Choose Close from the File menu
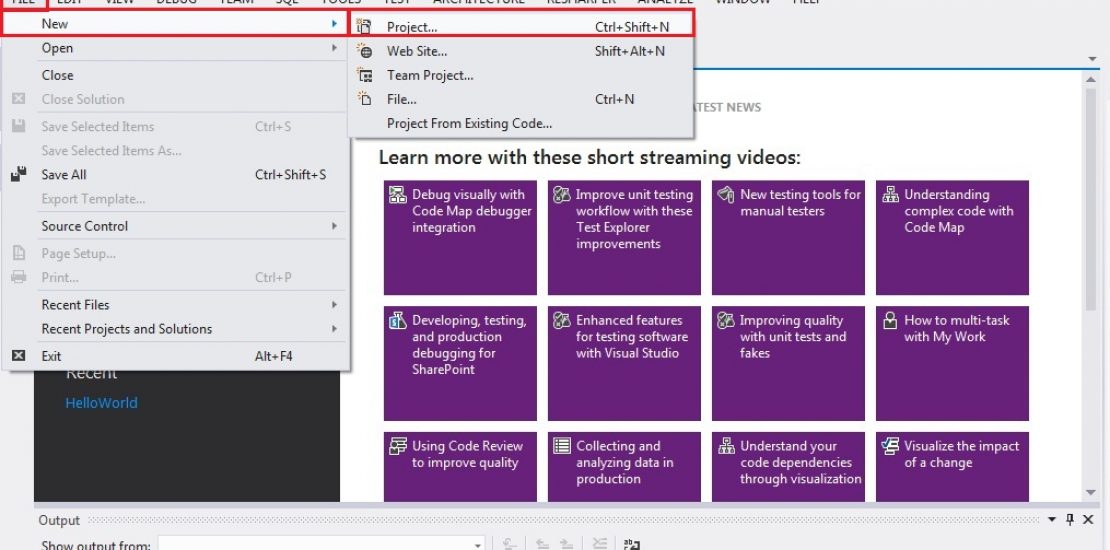 (57, 75)
